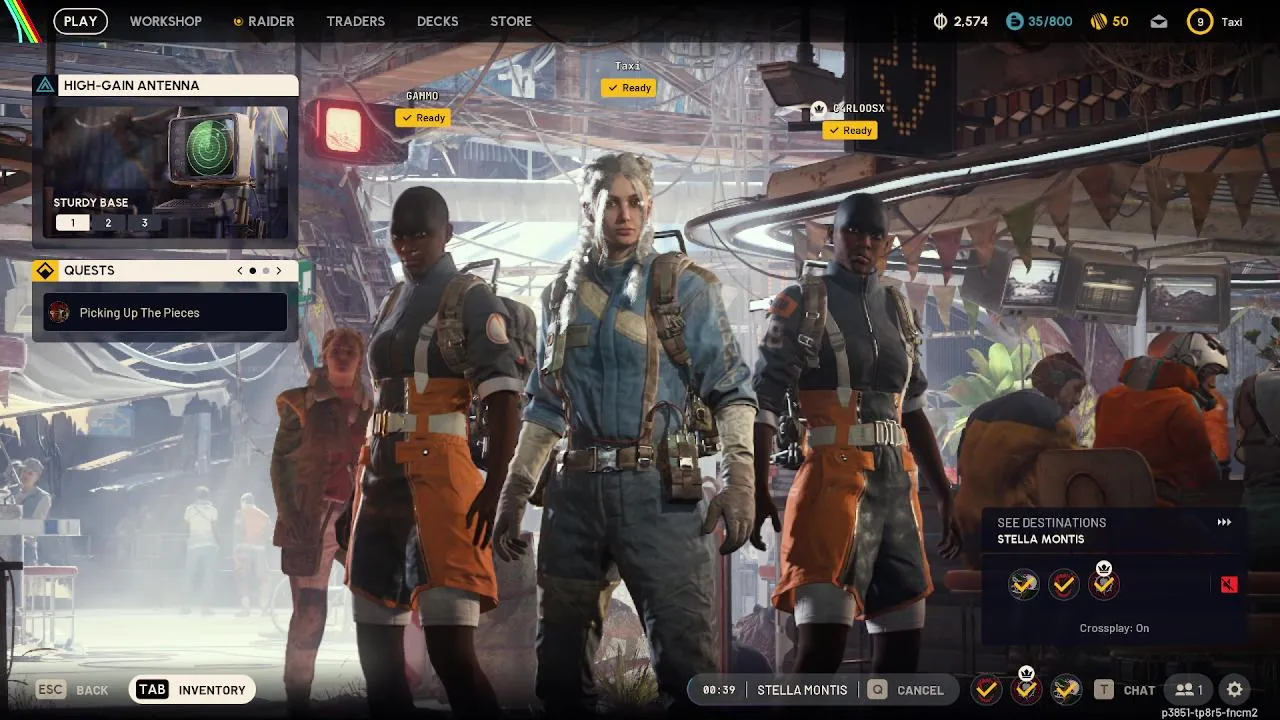This screenshot has width=1280, height=720.
Task: Open the RAIDER tab
Action: tap(264, 21)
